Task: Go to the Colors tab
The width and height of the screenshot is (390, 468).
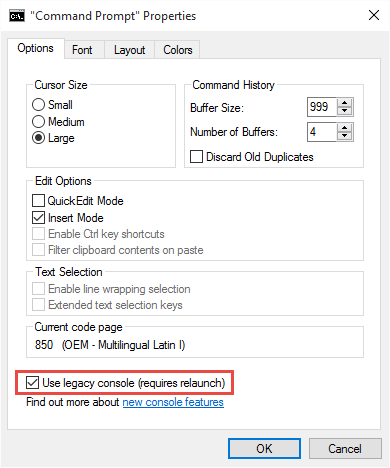Action: click(177, 50)
